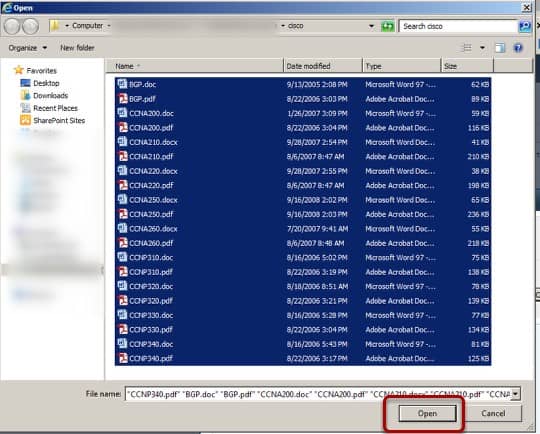This screenshot has height=434, width=540.
Task: Create a New folder
Action: coord(77,48)
